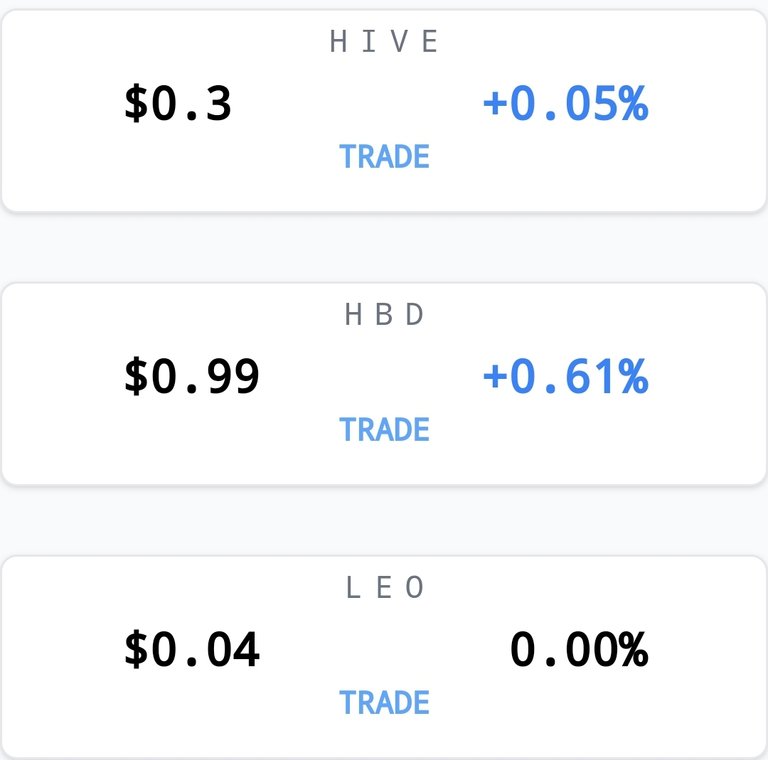This screenshot has height=760, width=768.
Task: Select the HIVE token title
Action: 384,41
